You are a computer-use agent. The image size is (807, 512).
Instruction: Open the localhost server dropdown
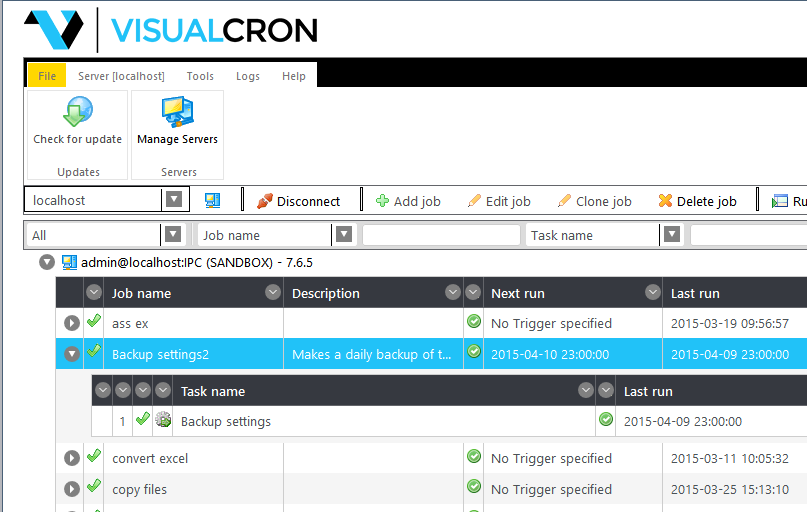click(174, 200)
